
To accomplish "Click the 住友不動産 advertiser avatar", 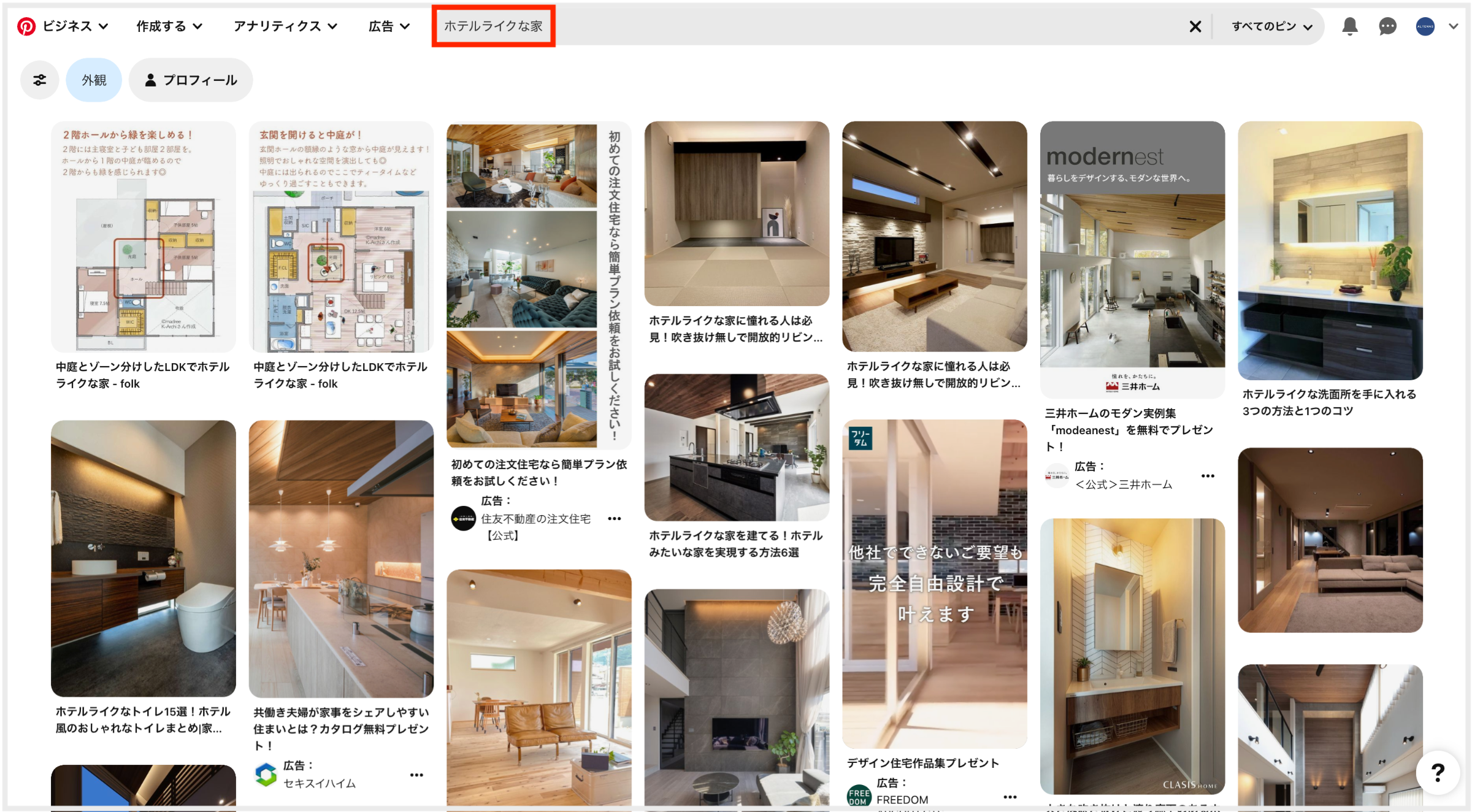I will point(463,518).
